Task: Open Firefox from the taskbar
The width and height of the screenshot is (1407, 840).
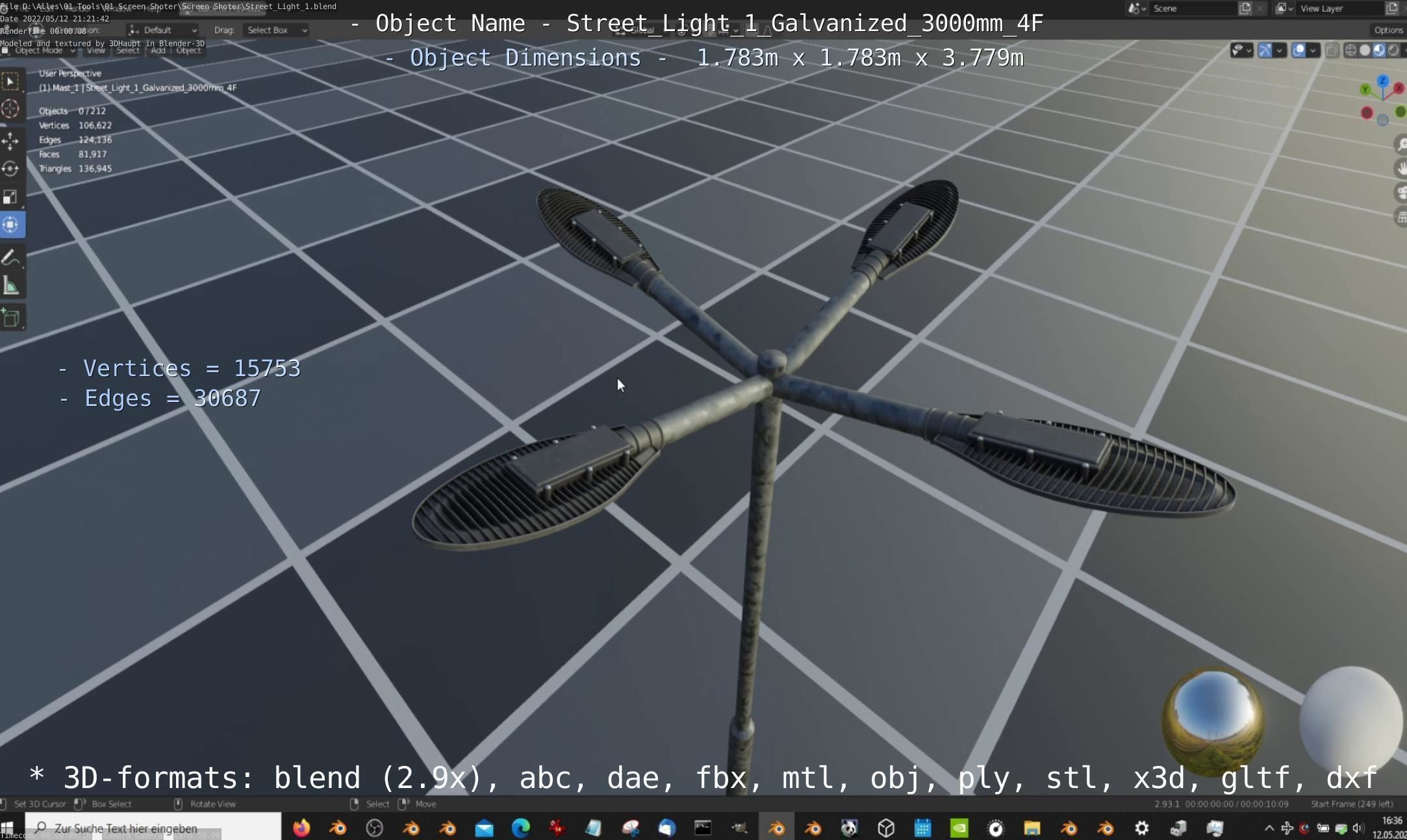Action: click(x=301, y=828)
